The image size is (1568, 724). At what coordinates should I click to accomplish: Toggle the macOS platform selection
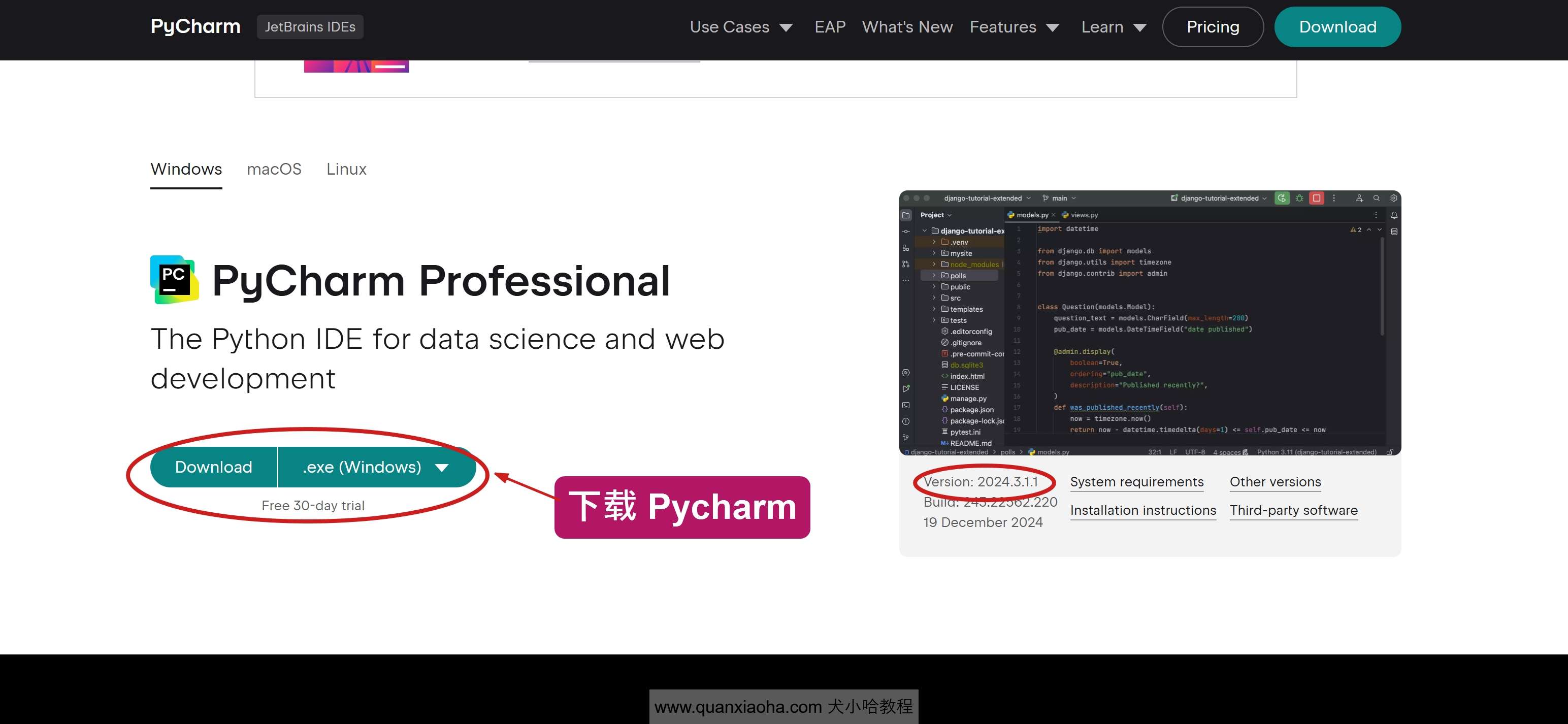tap(274, 169)
